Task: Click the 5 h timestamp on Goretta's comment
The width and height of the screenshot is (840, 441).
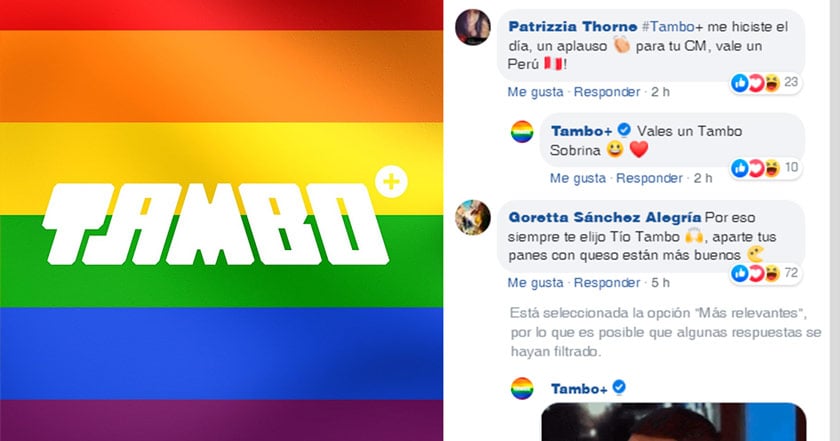Action: (661, 283)
